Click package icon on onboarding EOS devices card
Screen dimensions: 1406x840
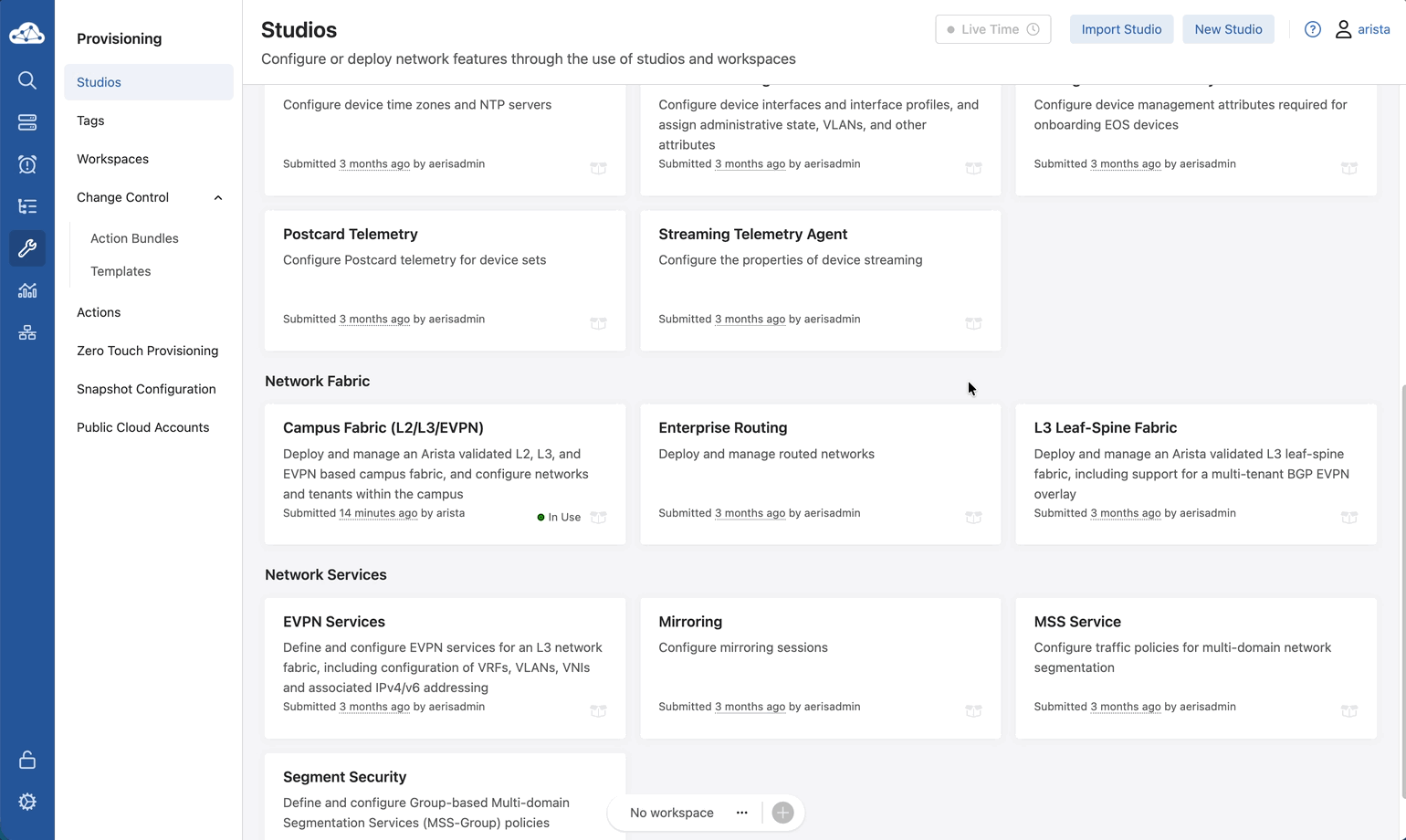[1348, 168]
